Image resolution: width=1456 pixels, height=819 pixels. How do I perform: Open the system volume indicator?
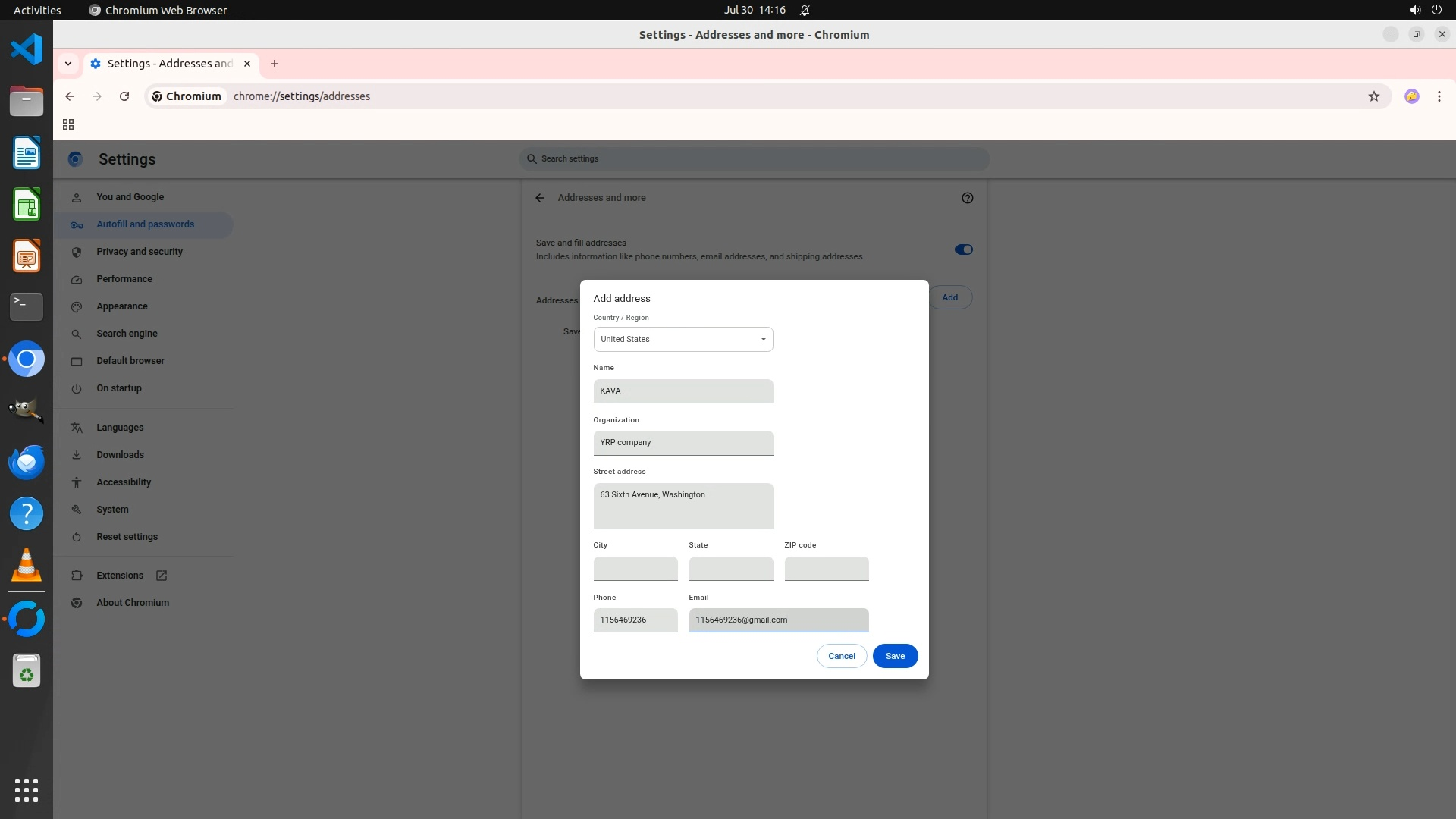click(x=1414, y=10)
